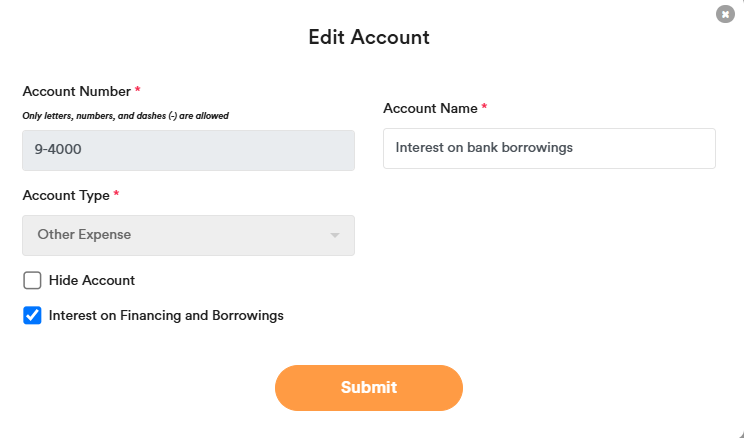This screenshot has height=438, width=744.
Task: Click the Account Type label
Action: 65,195
